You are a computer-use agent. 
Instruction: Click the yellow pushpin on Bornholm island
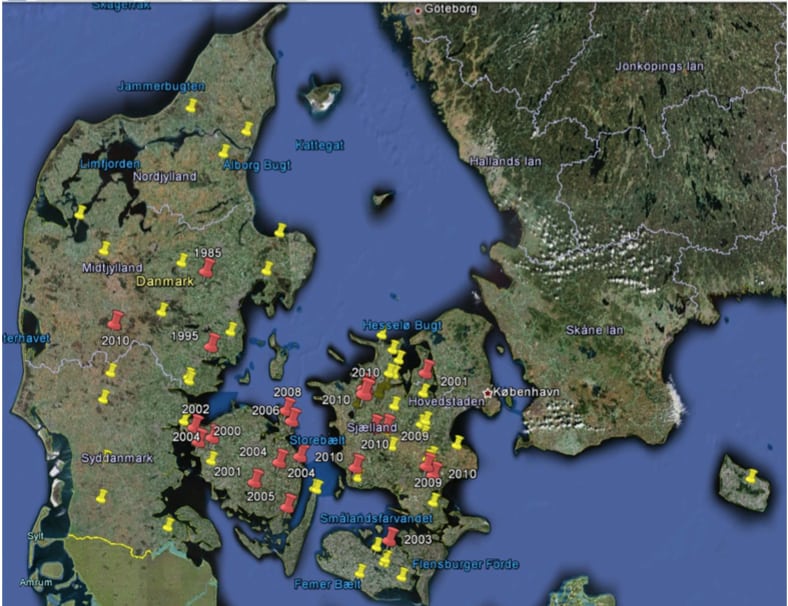[750, 476]
